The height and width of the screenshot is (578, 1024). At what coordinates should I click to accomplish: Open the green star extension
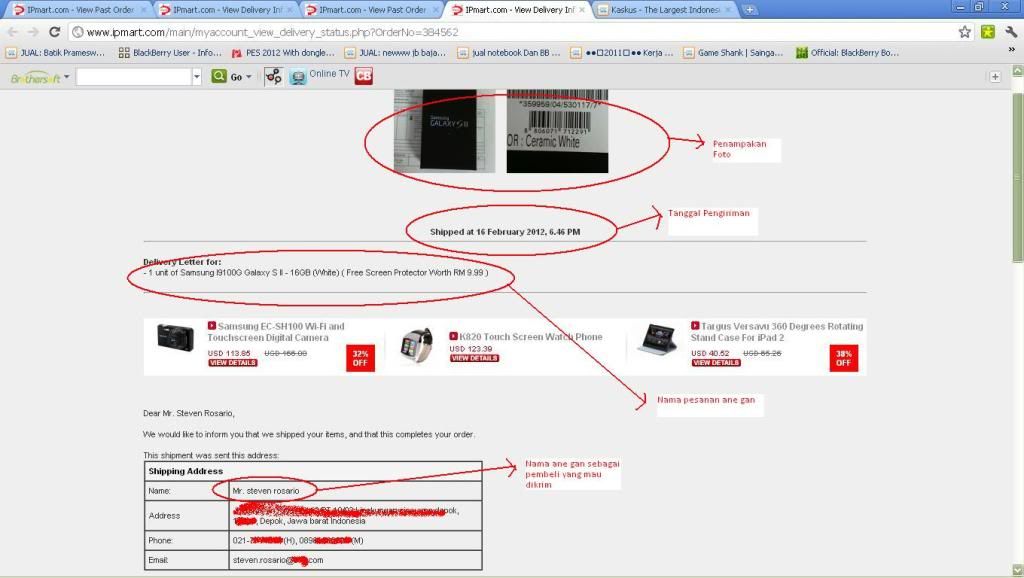pyautogui.click(x=988, y=32)
